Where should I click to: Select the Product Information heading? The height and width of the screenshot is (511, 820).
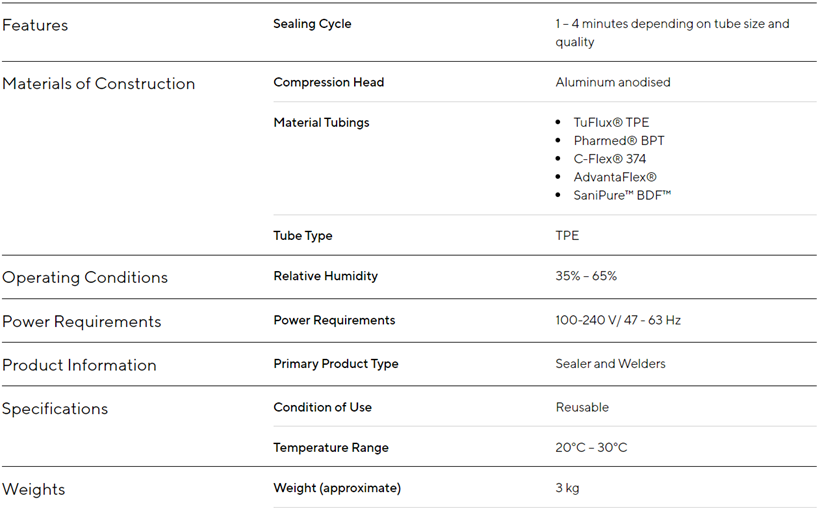(x=79, y=366)
